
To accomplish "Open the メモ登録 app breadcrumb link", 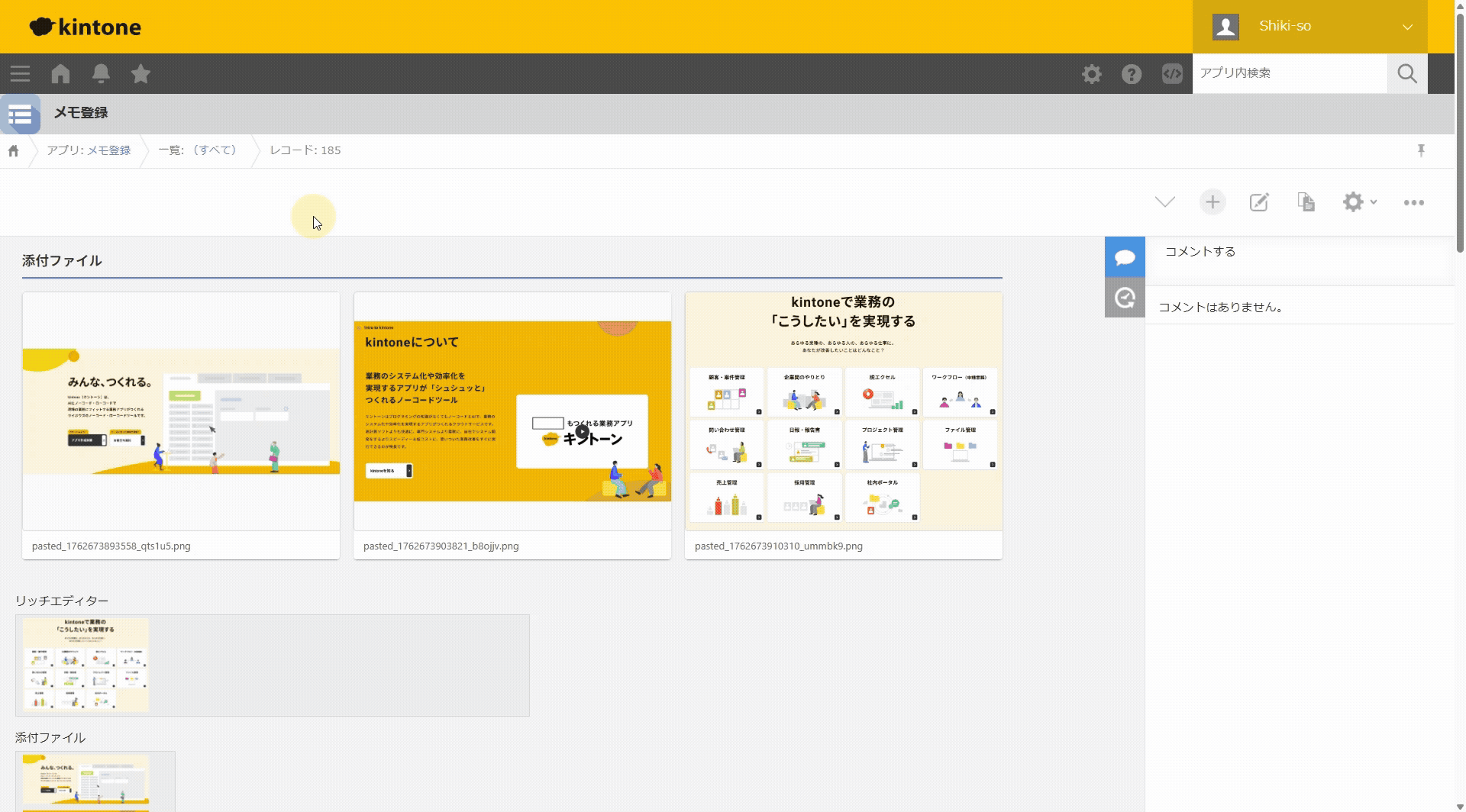I will pos(108,150).
